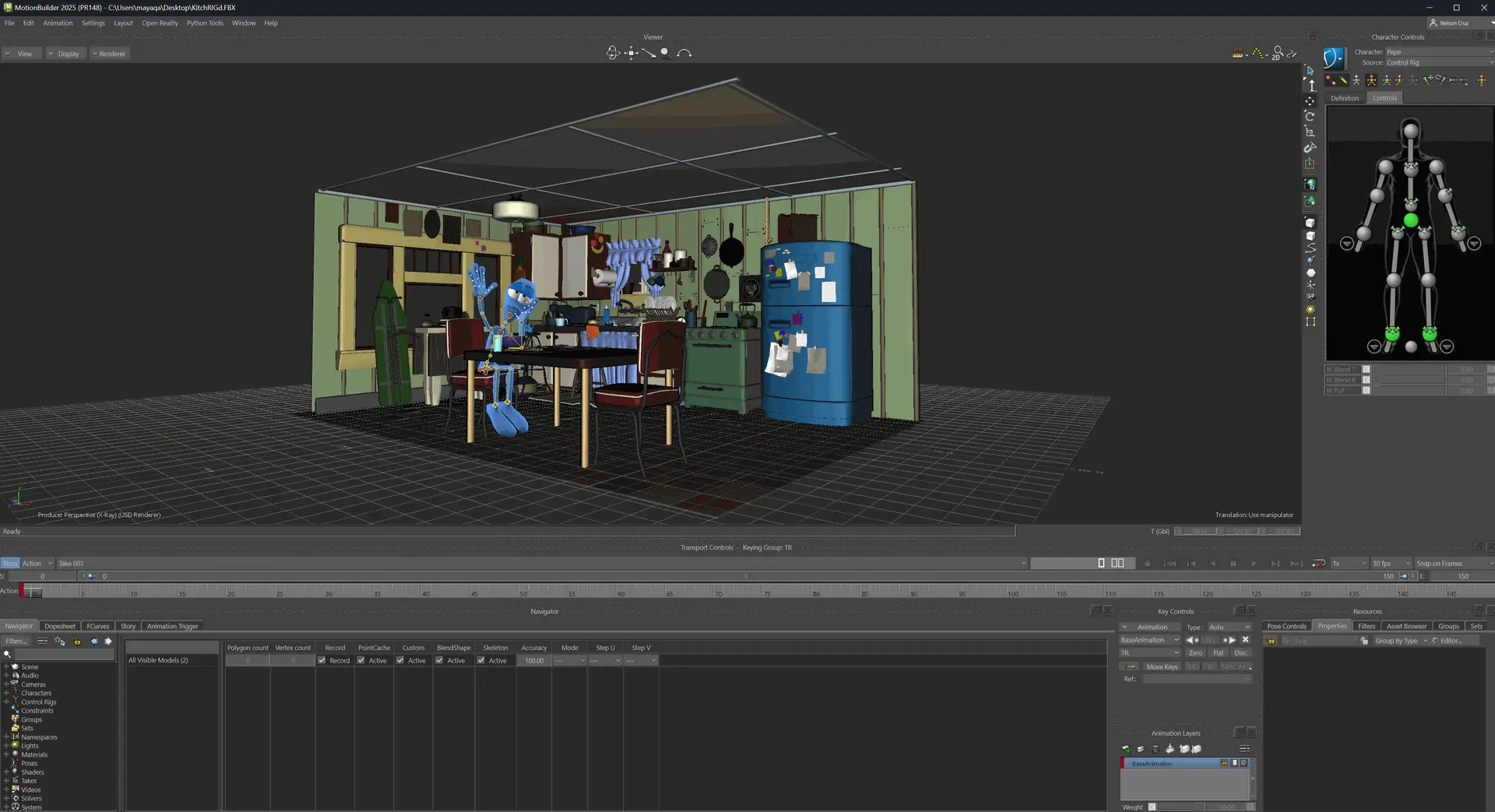Open the Python Tools menu

tap(205, 23)
